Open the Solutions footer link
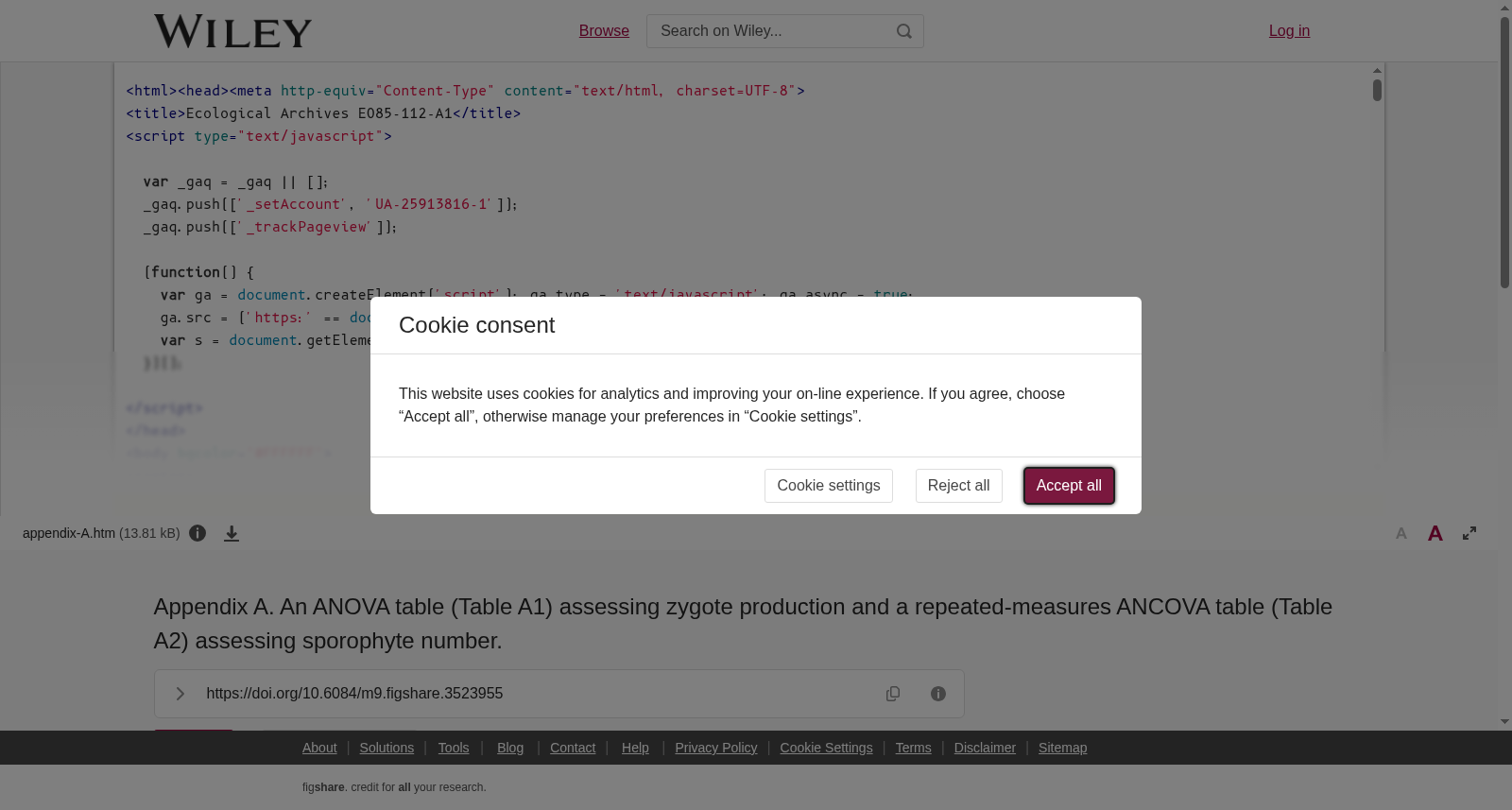This screenshot has height=810, width=1512. click(387, 748)
